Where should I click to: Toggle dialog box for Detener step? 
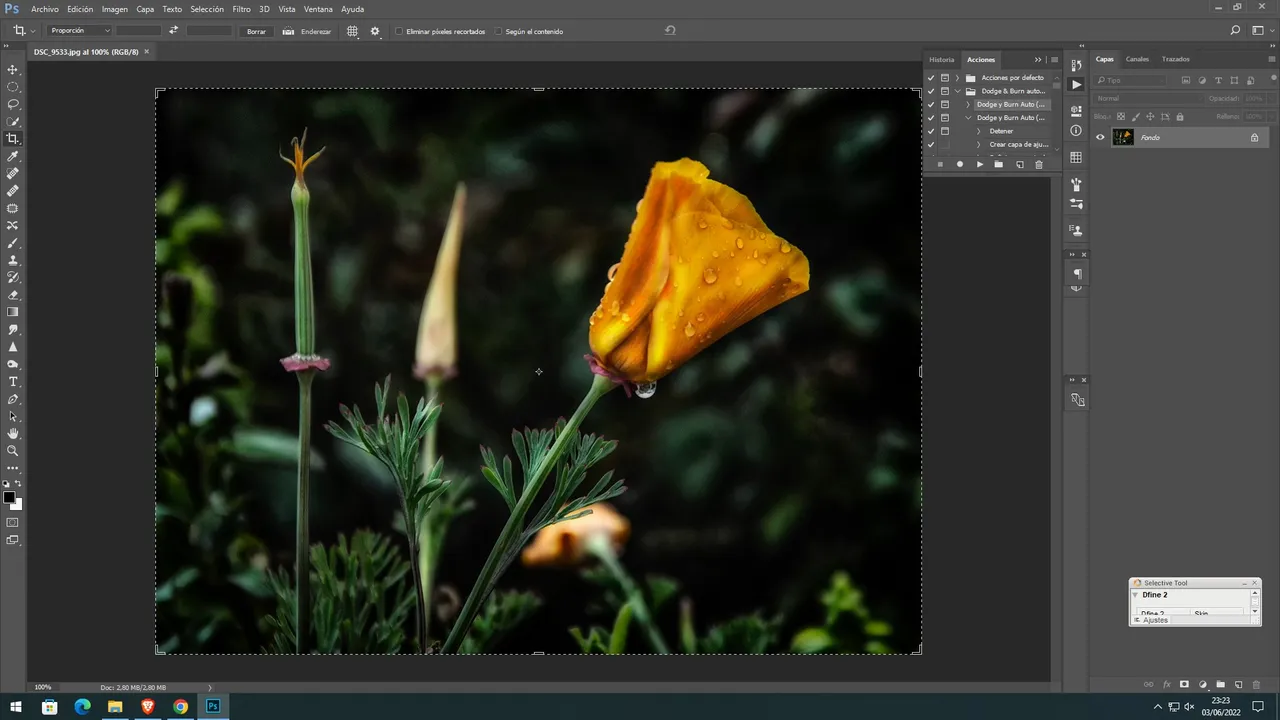[x=945, y=131]
